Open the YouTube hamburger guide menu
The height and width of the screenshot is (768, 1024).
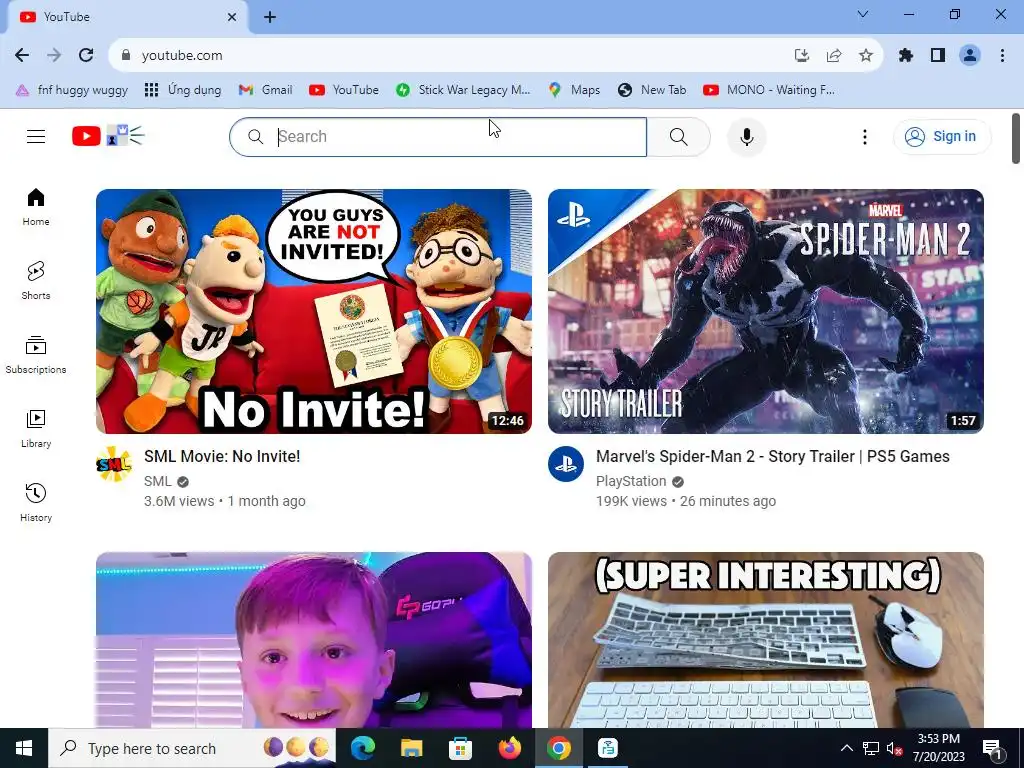(36, 136)
